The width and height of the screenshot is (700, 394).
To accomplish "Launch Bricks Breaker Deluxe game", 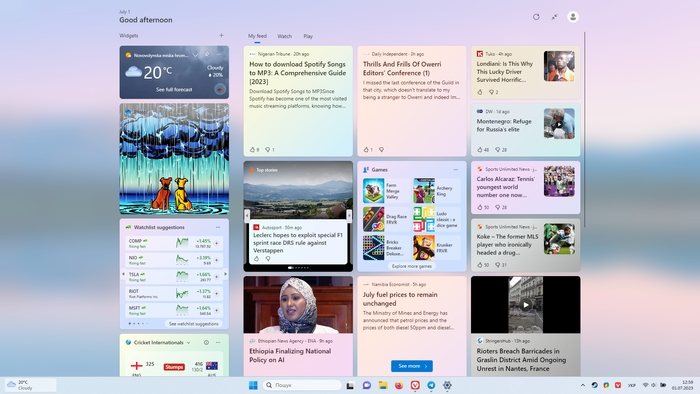I will 387,247.
